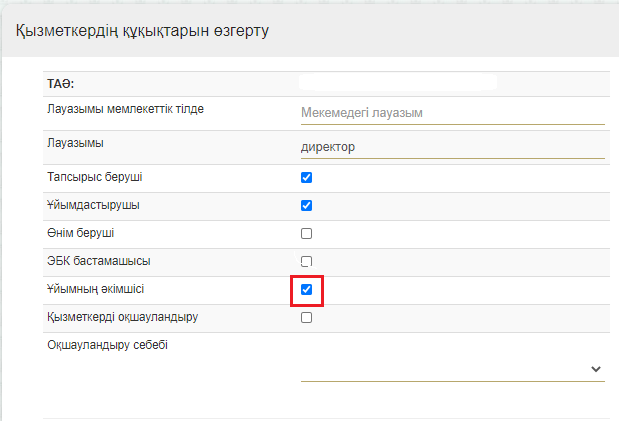Screen dimensions: 619x421
Task: Click the Тапсырыс беруші label text
Action: pyautogui.click(x=95, y=177)
